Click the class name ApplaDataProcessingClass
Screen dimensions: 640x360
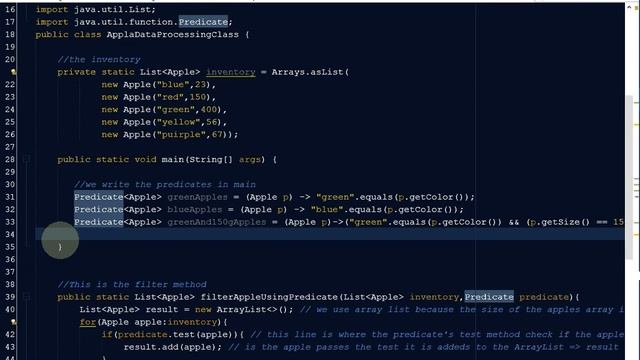173,34
